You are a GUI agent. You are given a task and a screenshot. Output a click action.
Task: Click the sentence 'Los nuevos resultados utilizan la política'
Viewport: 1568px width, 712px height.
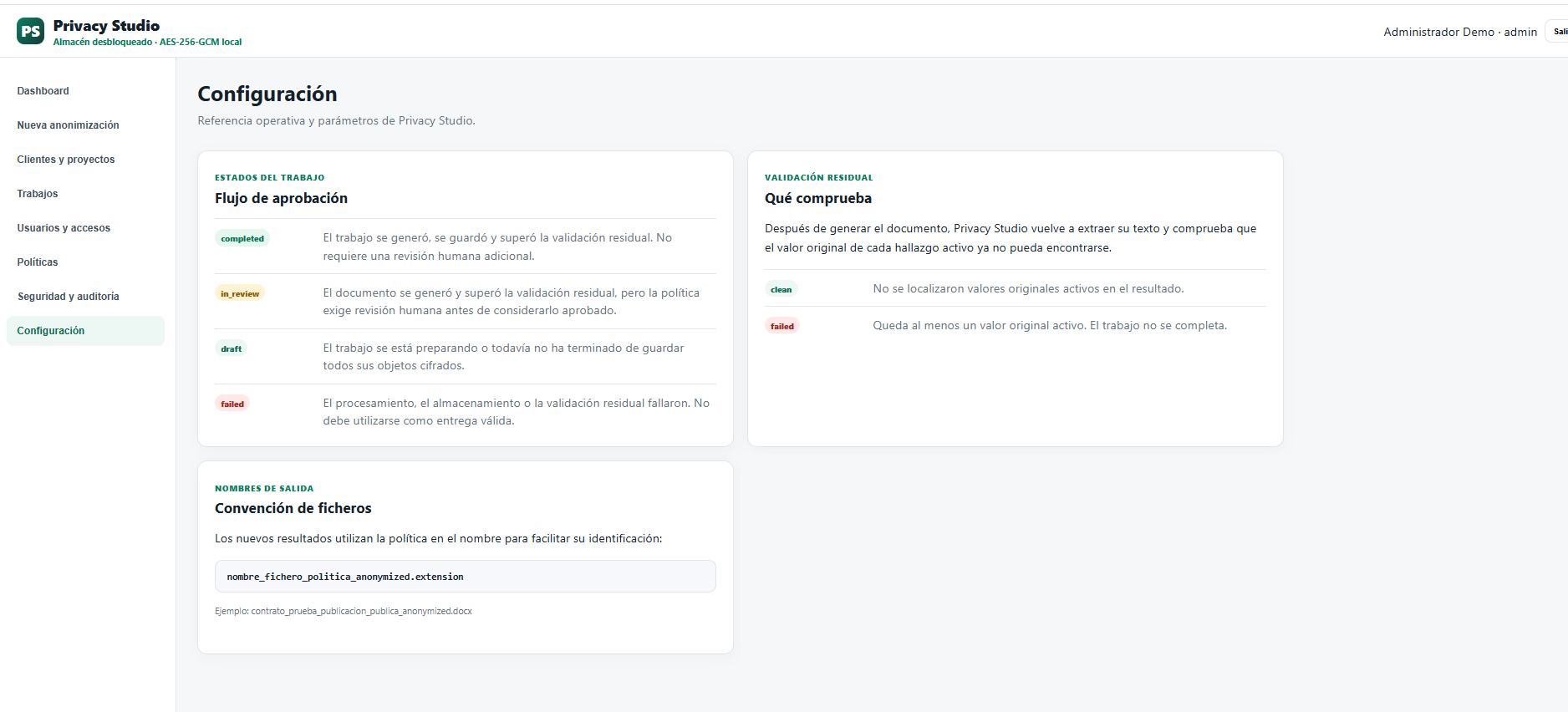point(438,538)
